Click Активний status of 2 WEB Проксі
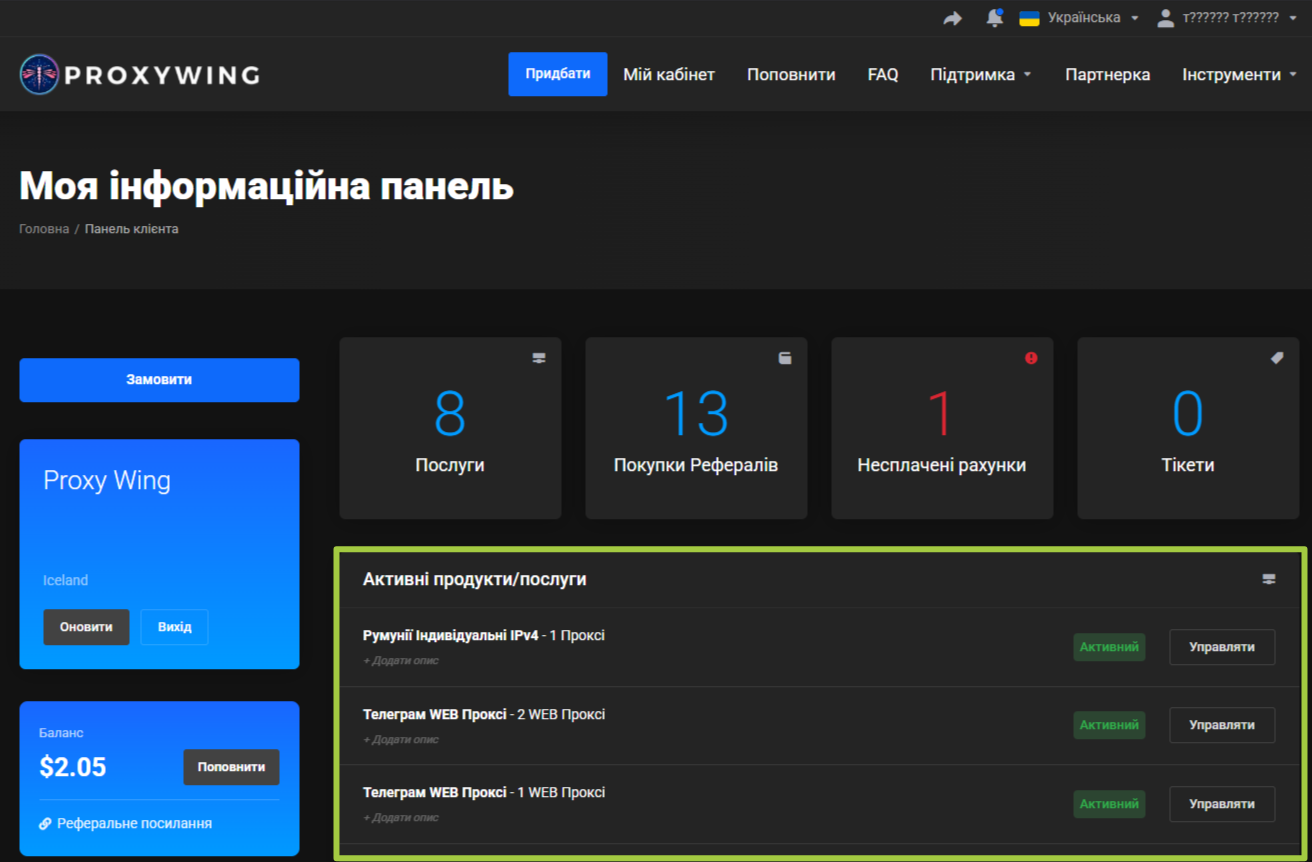The height and width of the screenshot is (862, 1312). tap(1109, 725)
